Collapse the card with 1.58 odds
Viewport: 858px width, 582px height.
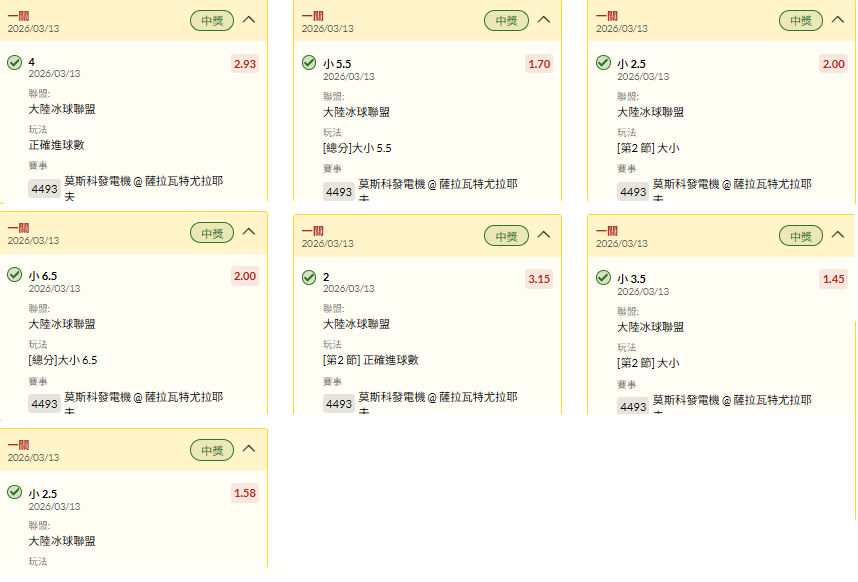(250, 450)
